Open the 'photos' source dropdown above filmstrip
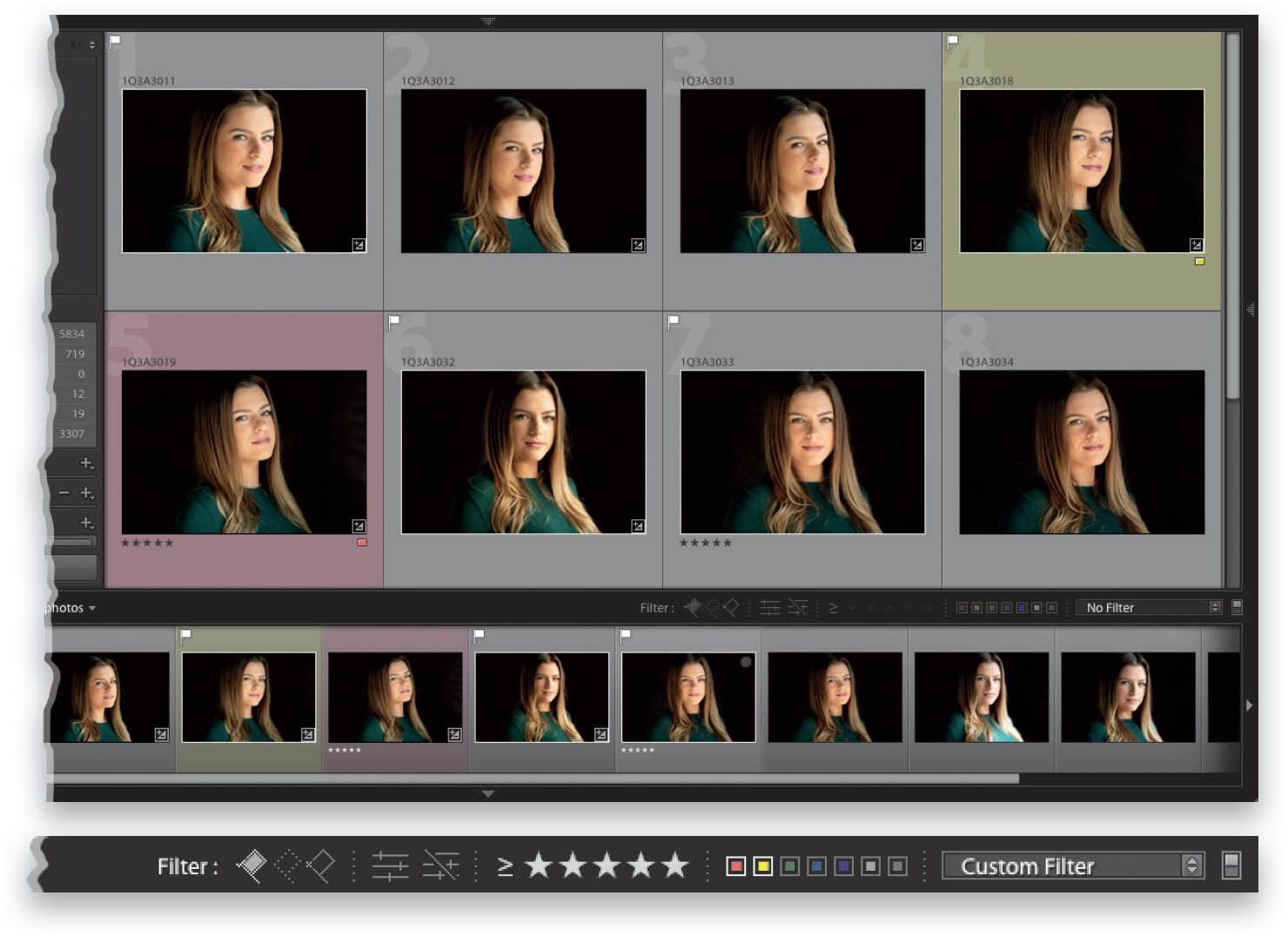The height and width of the screenshot is (936, 1288). click(x=70, y=608)
